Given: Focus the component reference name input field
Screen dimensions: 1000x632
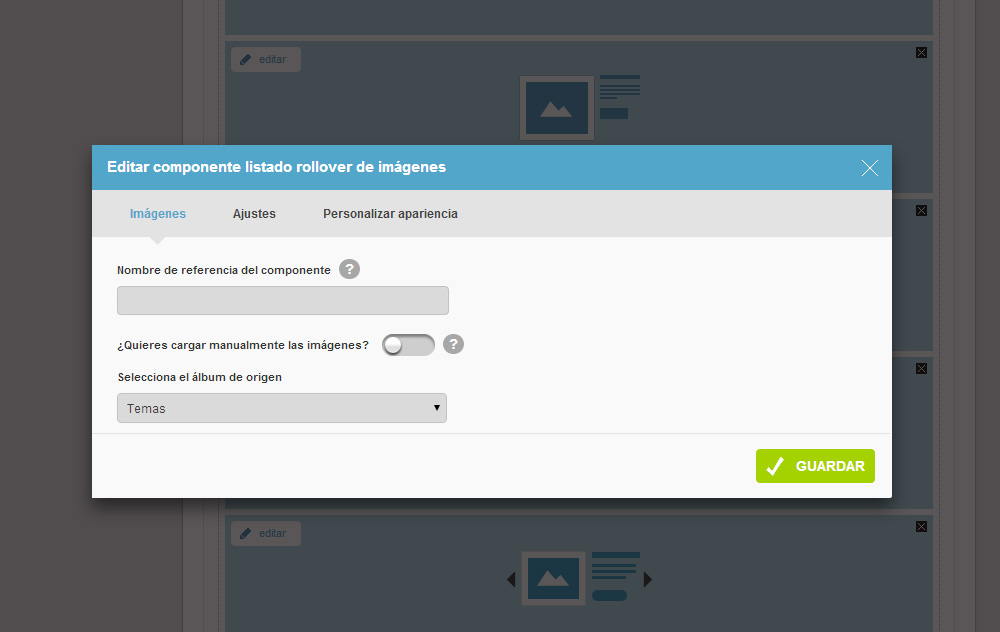Looking at the screenshot, I should click(x=283, y=300).
